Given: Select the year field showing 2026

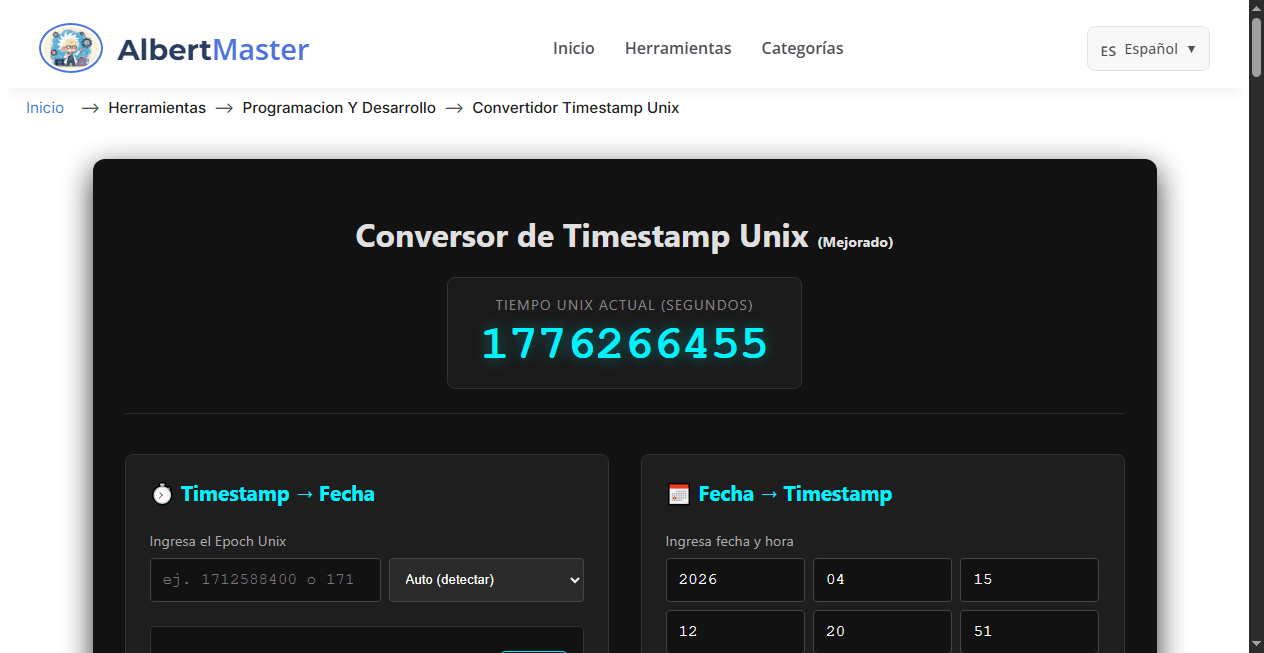Looking at the screenshot, I should click(x=735, y=579).
